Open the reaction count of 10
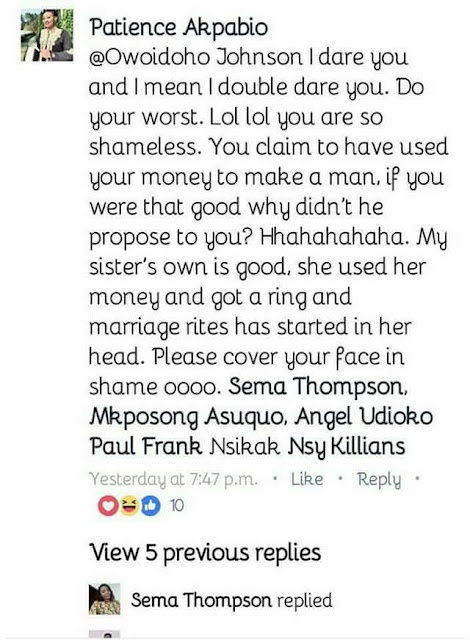Screen dimensions: 470x640 point(177,506)
